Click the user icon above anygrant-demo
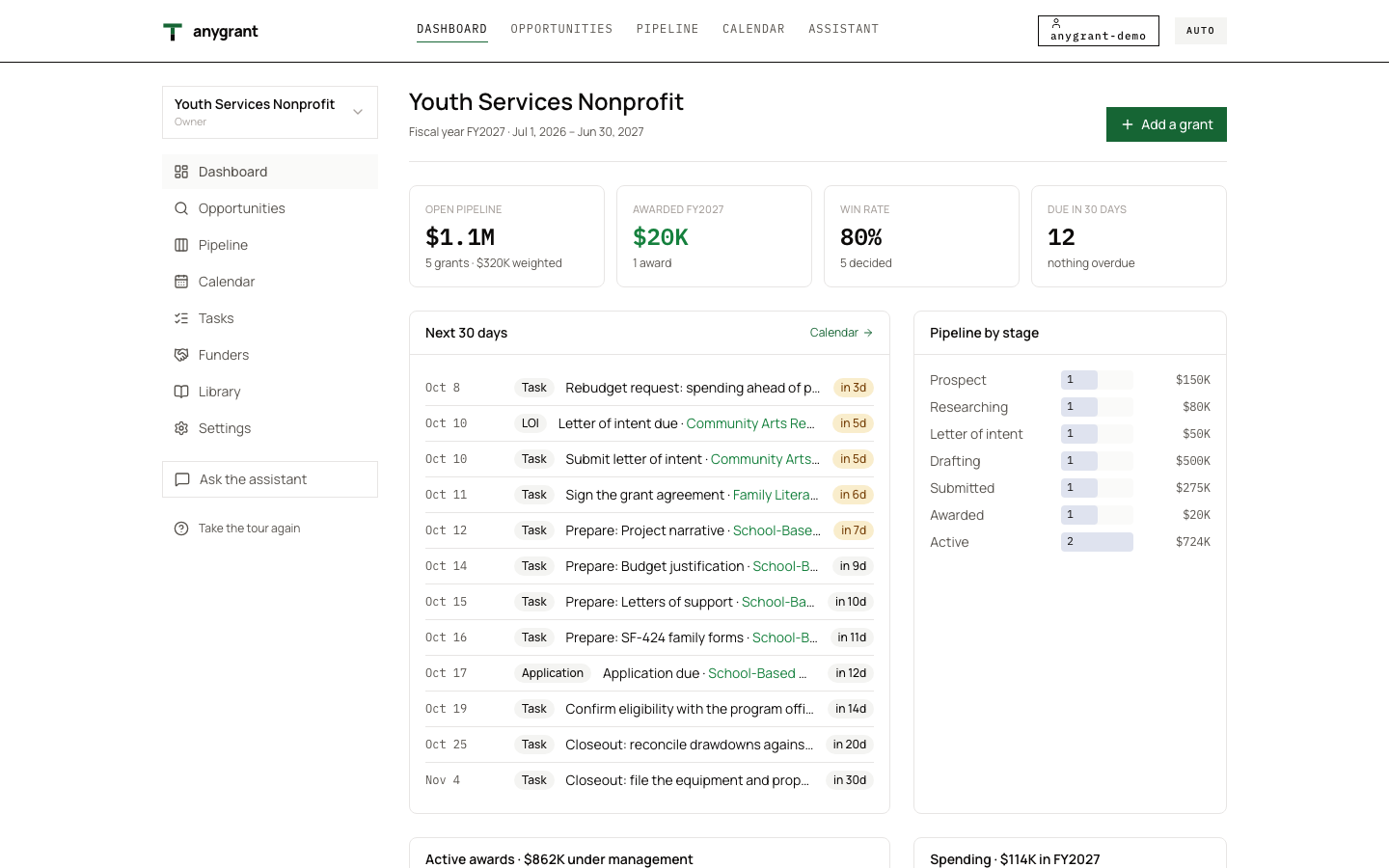This screenshot has width=1389, height=868. pyautogui.click(x=1056, y=23)
